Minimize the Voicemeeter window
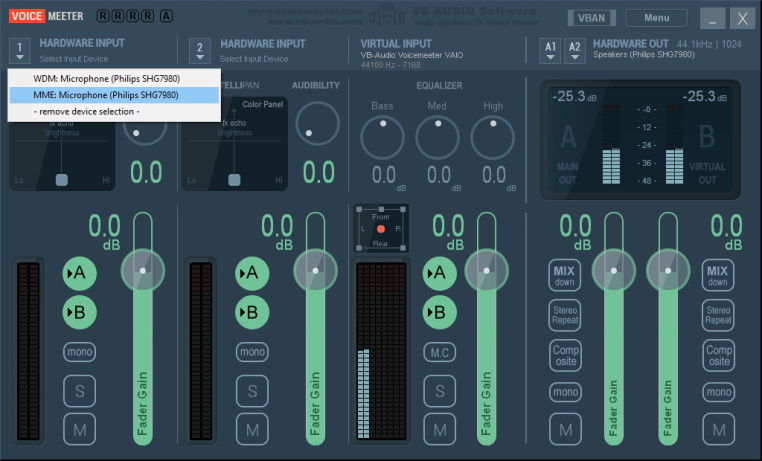762x461 pixels. tap(712, 19)
